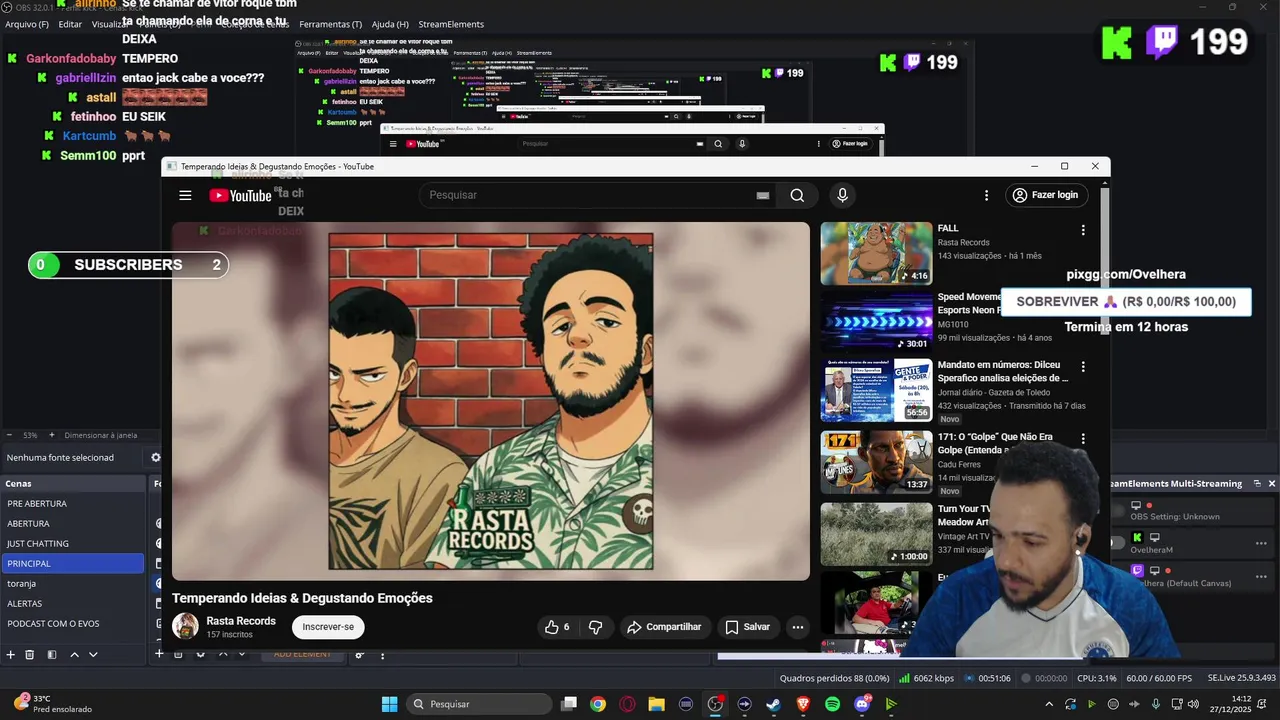Screen dimensions: 1280x720
Task: Activate YouTube voice search microphone
Action: [842, 195]
